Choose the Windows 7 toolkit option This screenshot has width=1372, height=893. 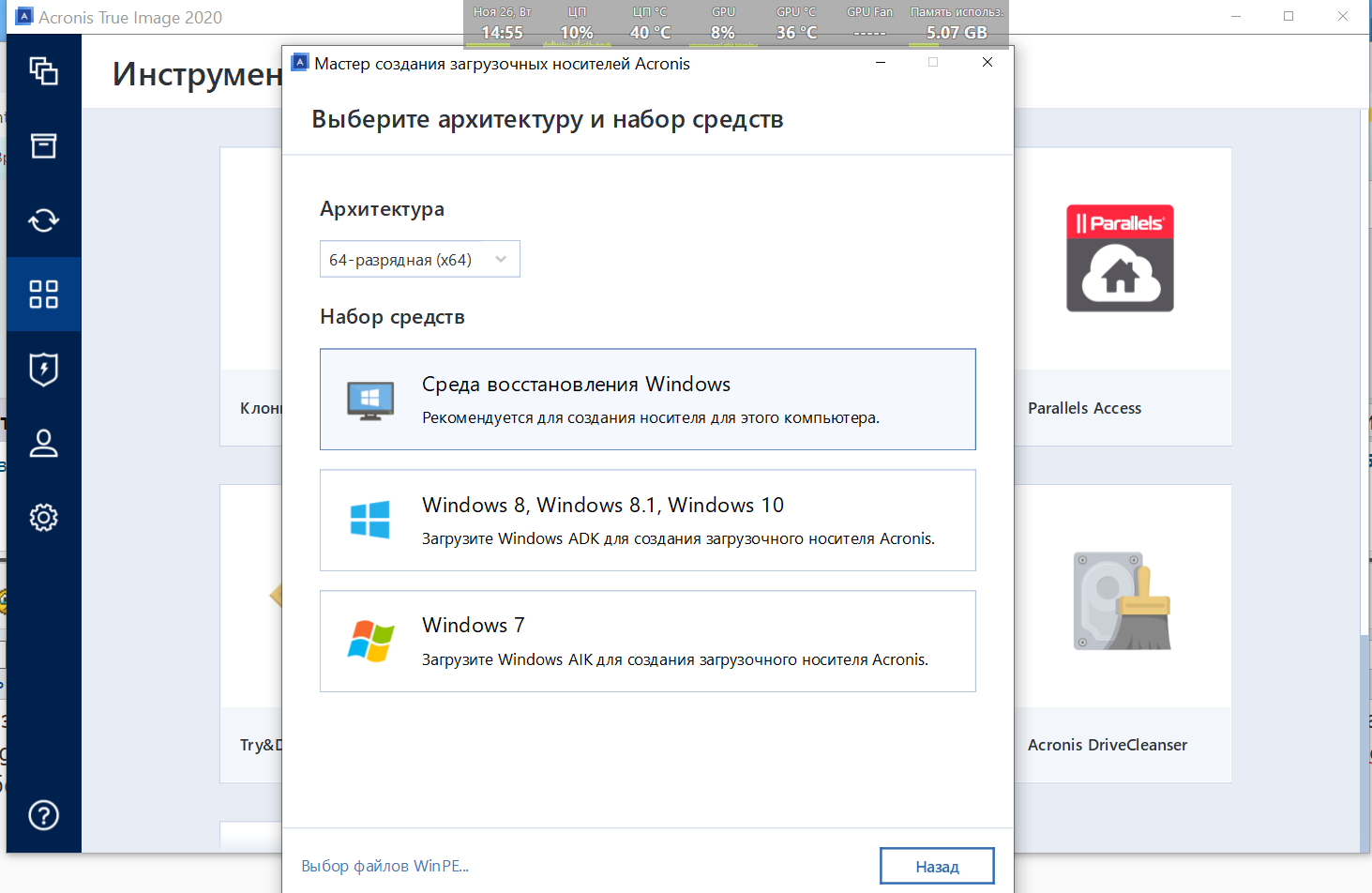(x=648, y=642)
